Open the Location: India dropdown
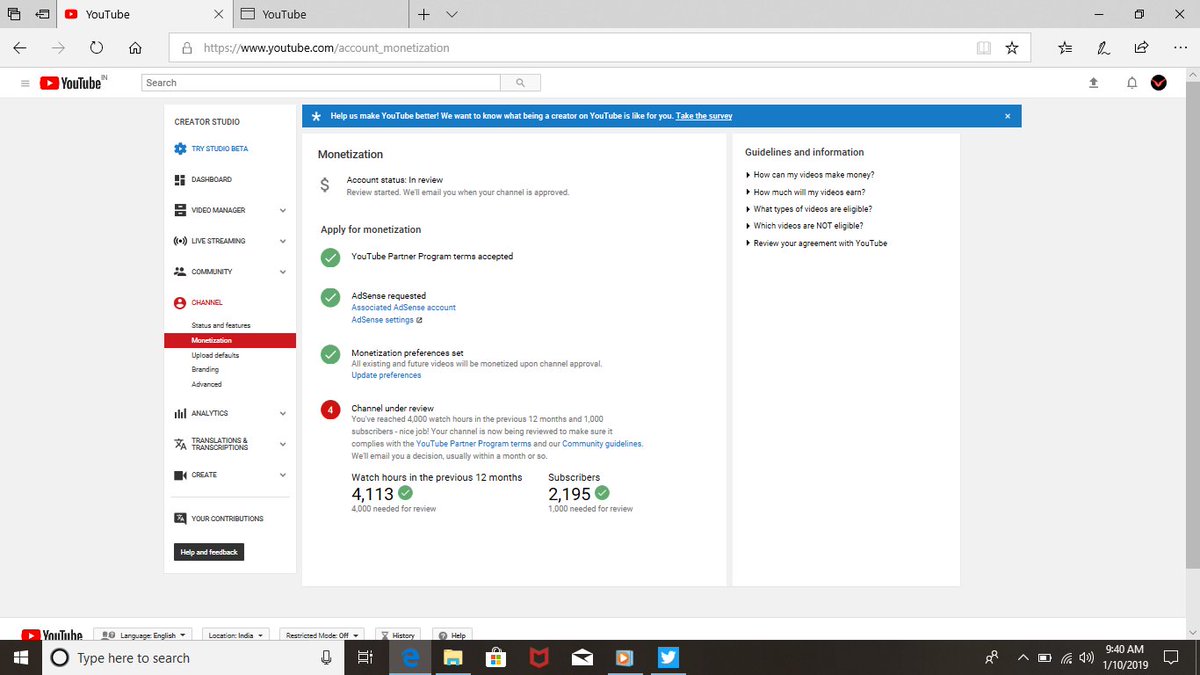 [236, 635]
